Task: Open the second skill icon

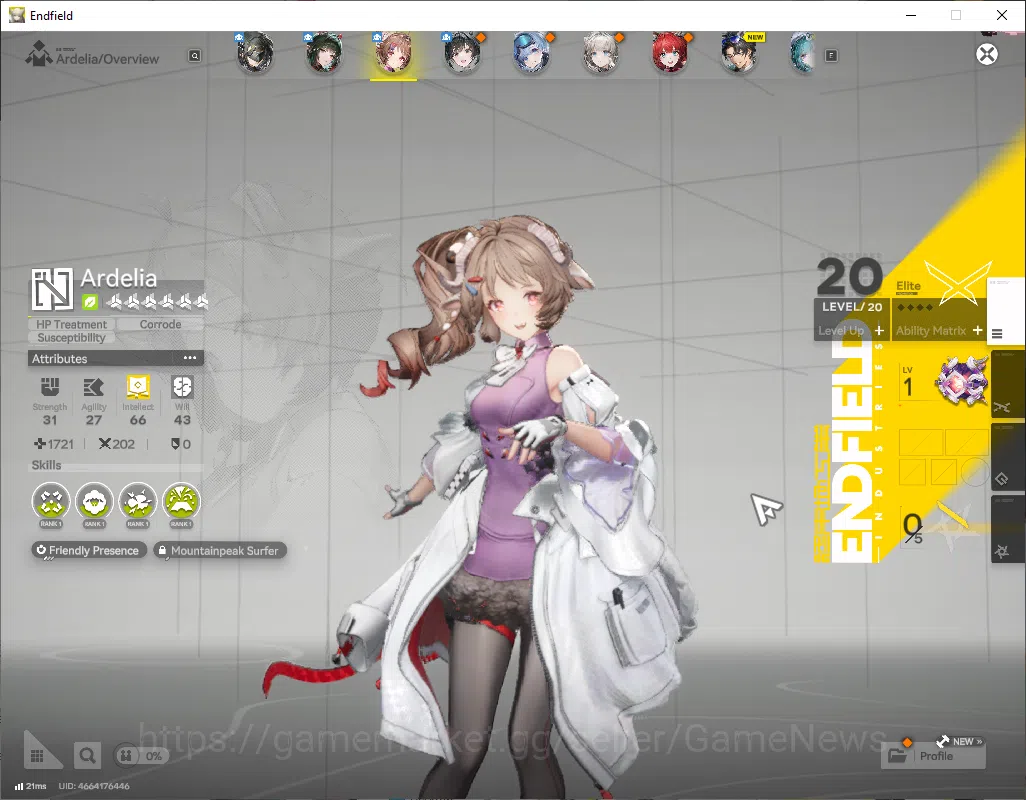Action: tap(94, 502)
